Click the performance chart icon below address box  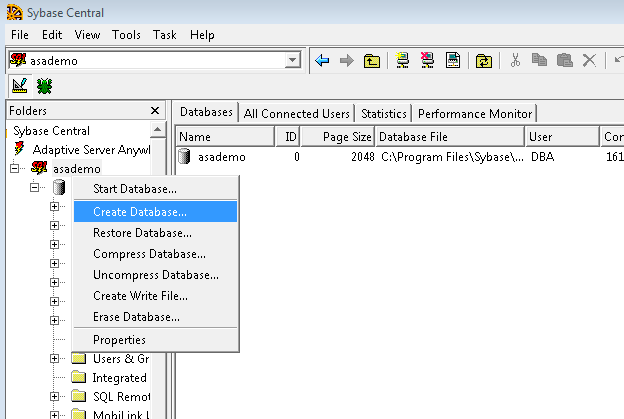click(x=19, y=85)
